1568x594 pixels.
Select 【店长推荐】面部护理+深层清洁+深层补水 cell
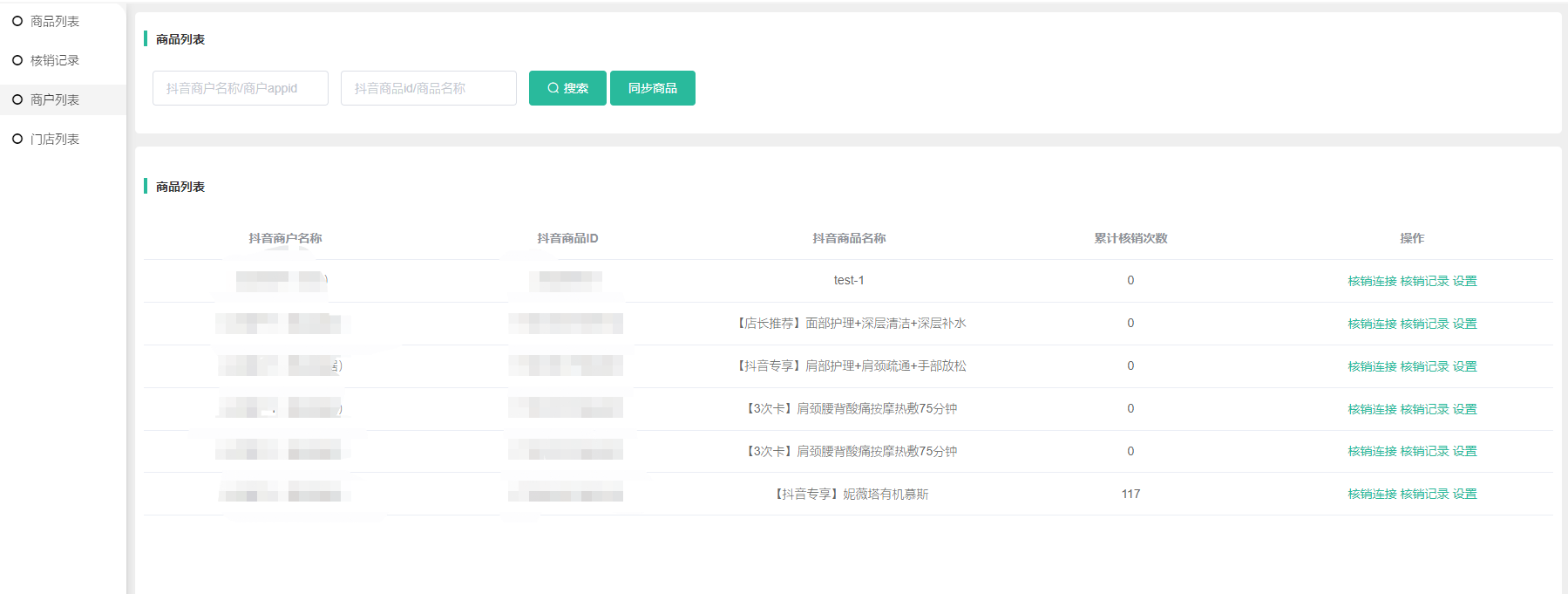pos(849,323)
